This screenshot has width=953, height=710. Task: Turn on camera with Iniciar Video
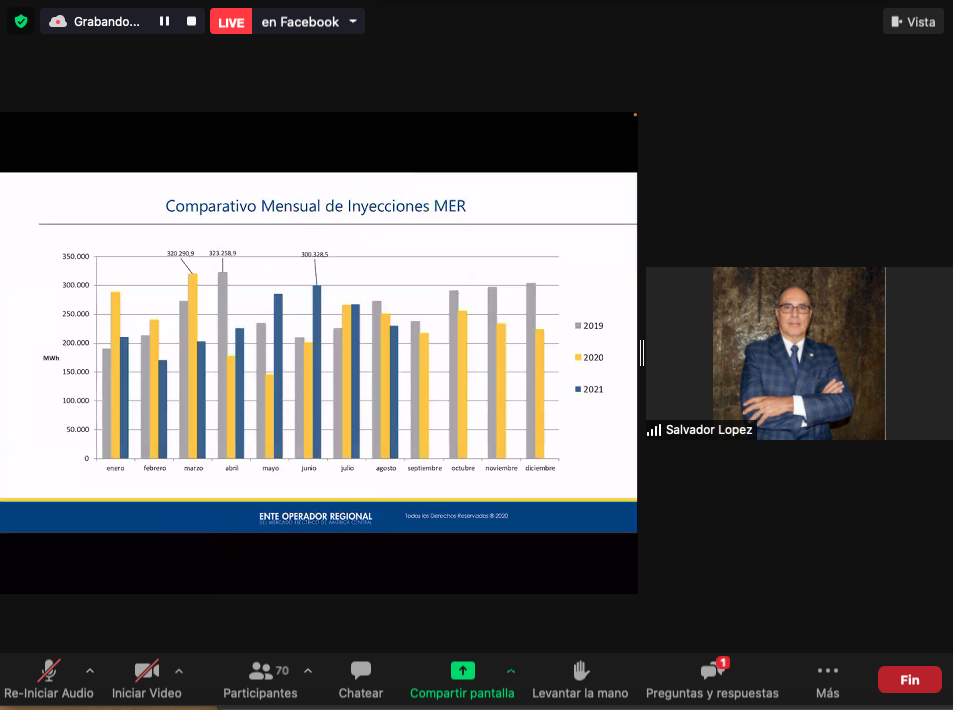pyautogui.click(x=147, y=671)
